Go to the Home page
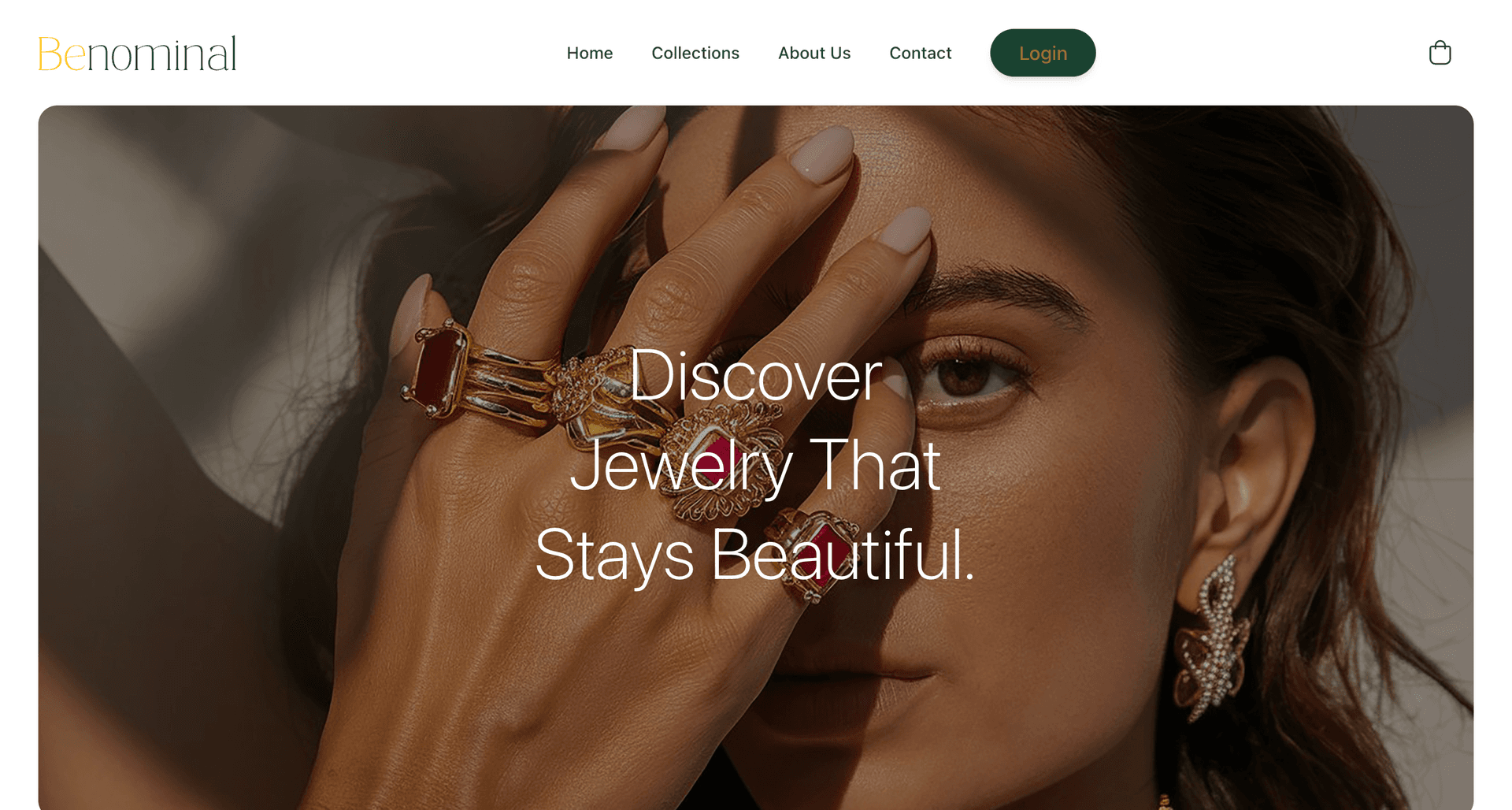 click(x=589, y=53)
